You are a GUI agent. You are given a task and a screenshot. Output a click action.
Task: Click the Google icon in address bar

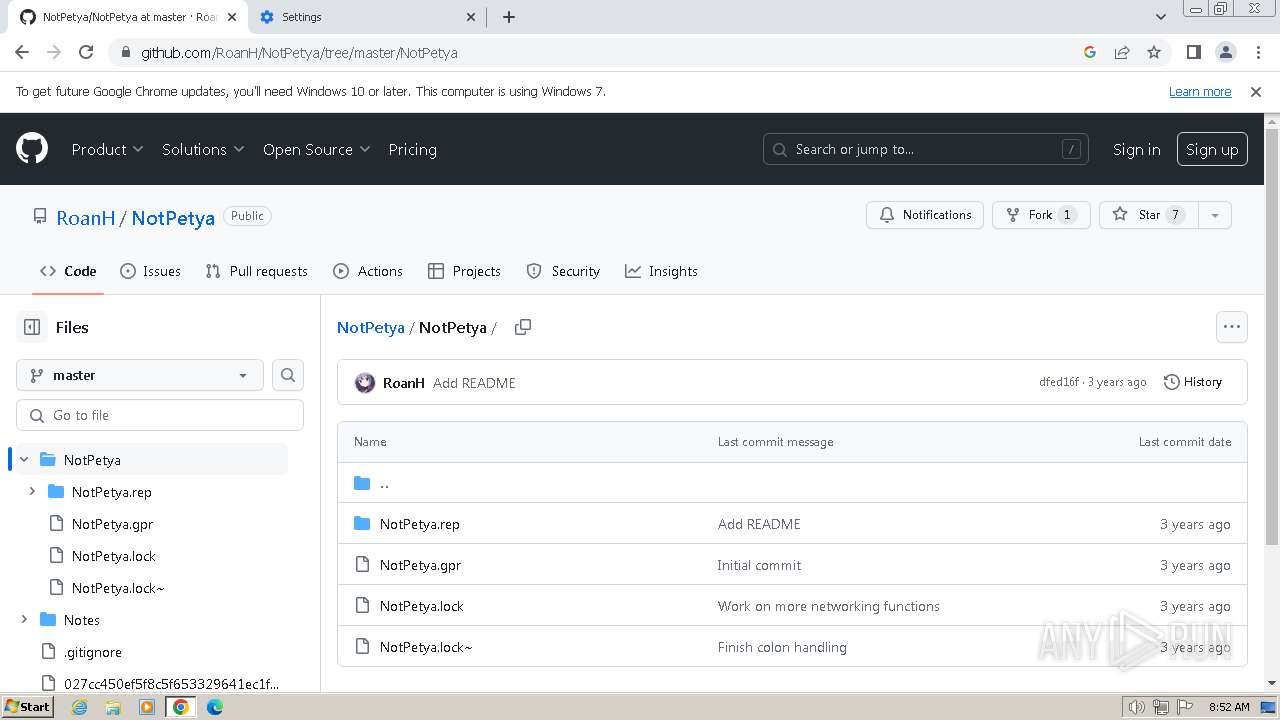1090,52
